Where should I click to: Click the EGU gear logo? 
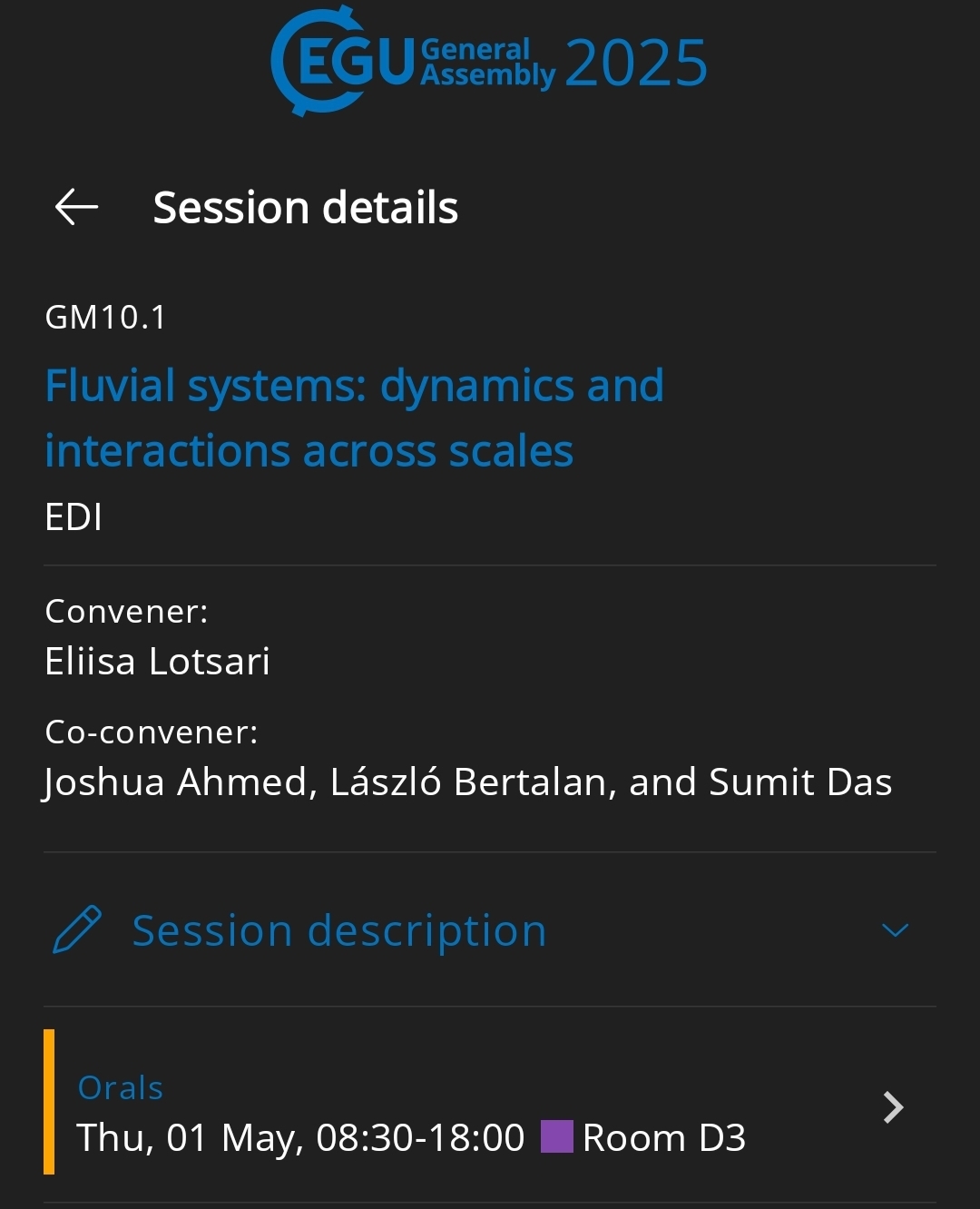click(x=343, y=61)
